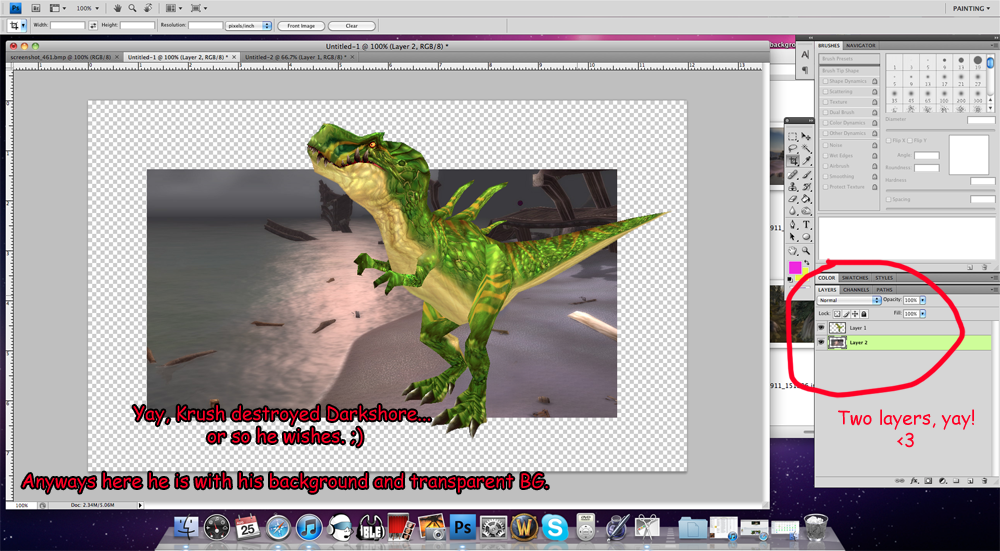
Task: Select the Lasso tool
Action: click(x=792, y=148)
